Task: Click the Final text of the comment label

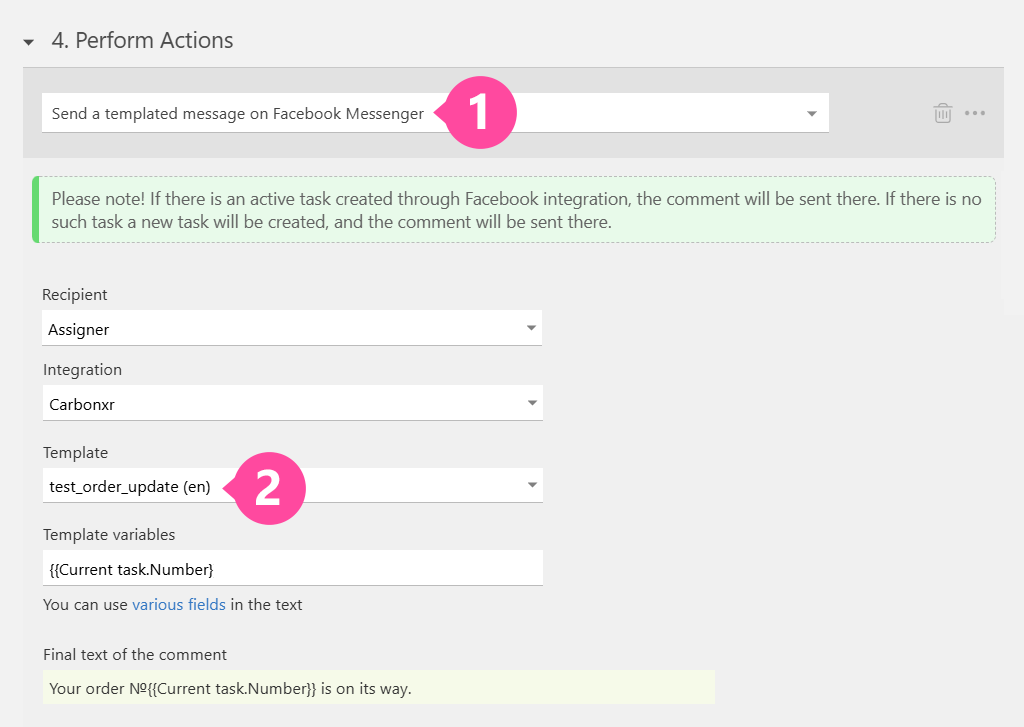Action: tap(135, 655)
